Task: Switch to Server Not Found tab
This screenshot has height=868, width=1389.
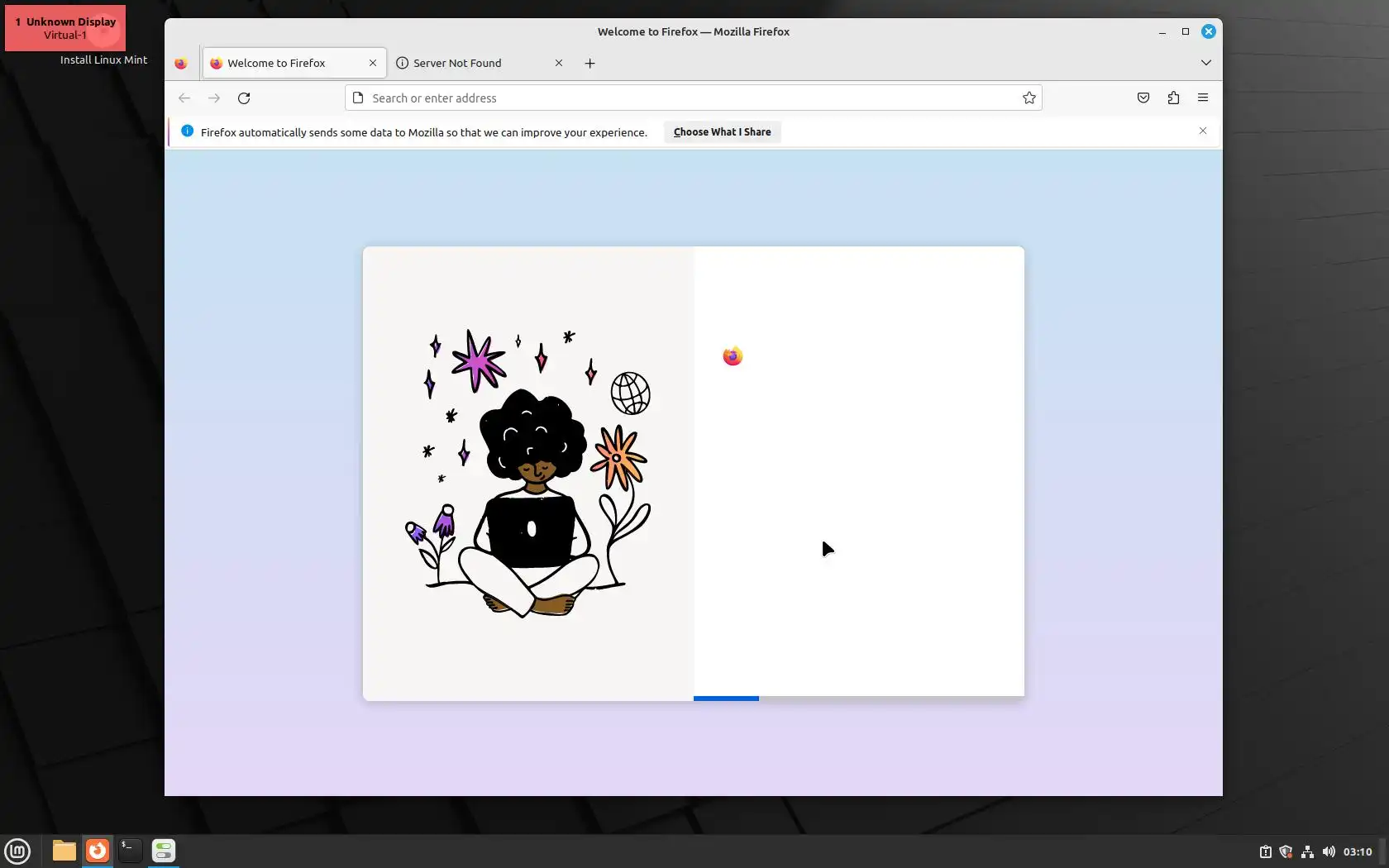Action: coord(480,63)
